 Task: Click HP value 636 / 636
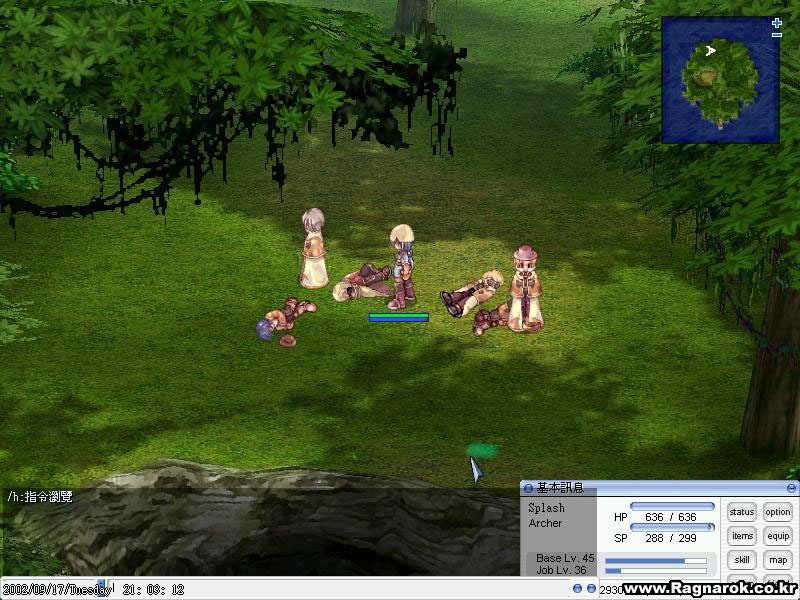click(x=670, y=517)
